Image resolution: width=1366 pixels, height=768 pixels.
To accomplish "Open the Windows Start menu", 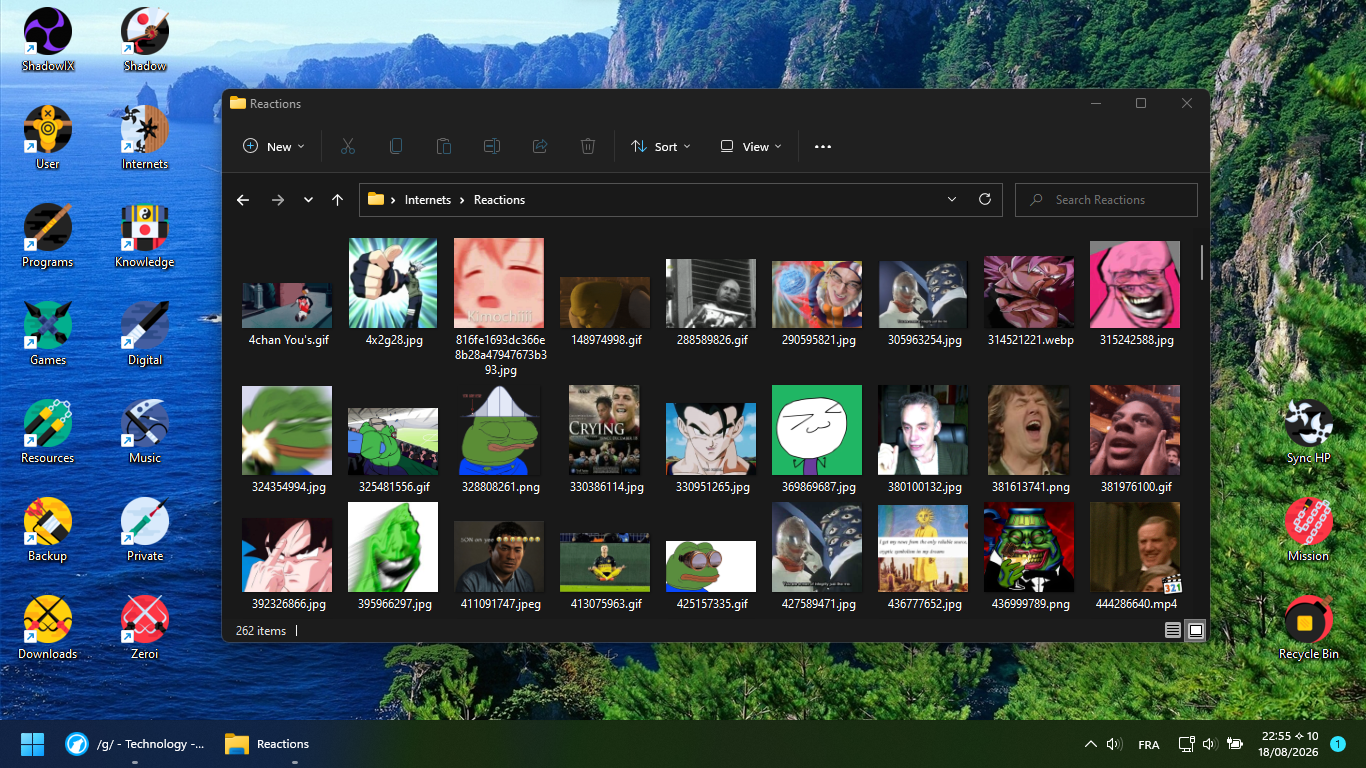I will 33,744.
